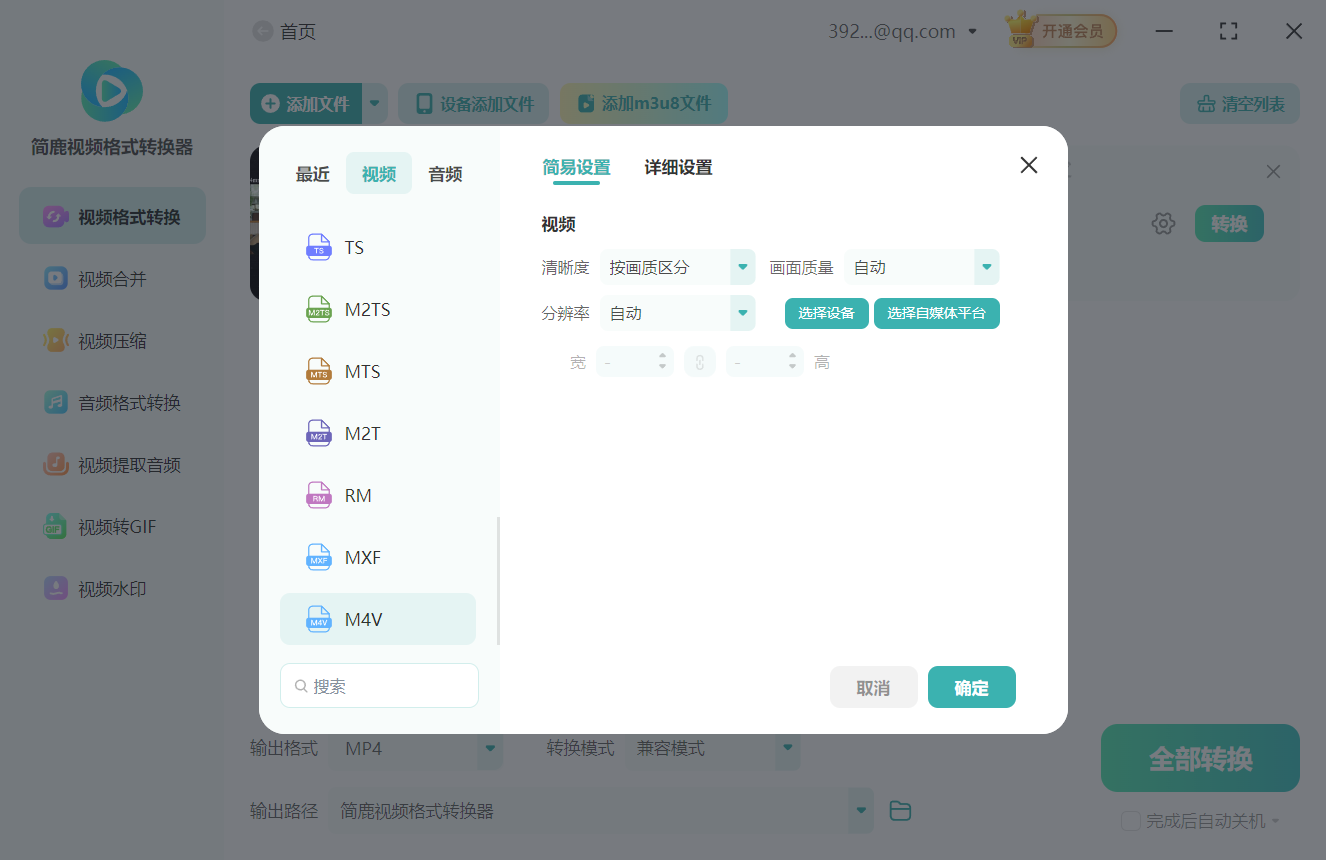Switch to the 音频 format tab
Image resolution: width=1326 pixels, height=860 pixels.
pos(444,173)
